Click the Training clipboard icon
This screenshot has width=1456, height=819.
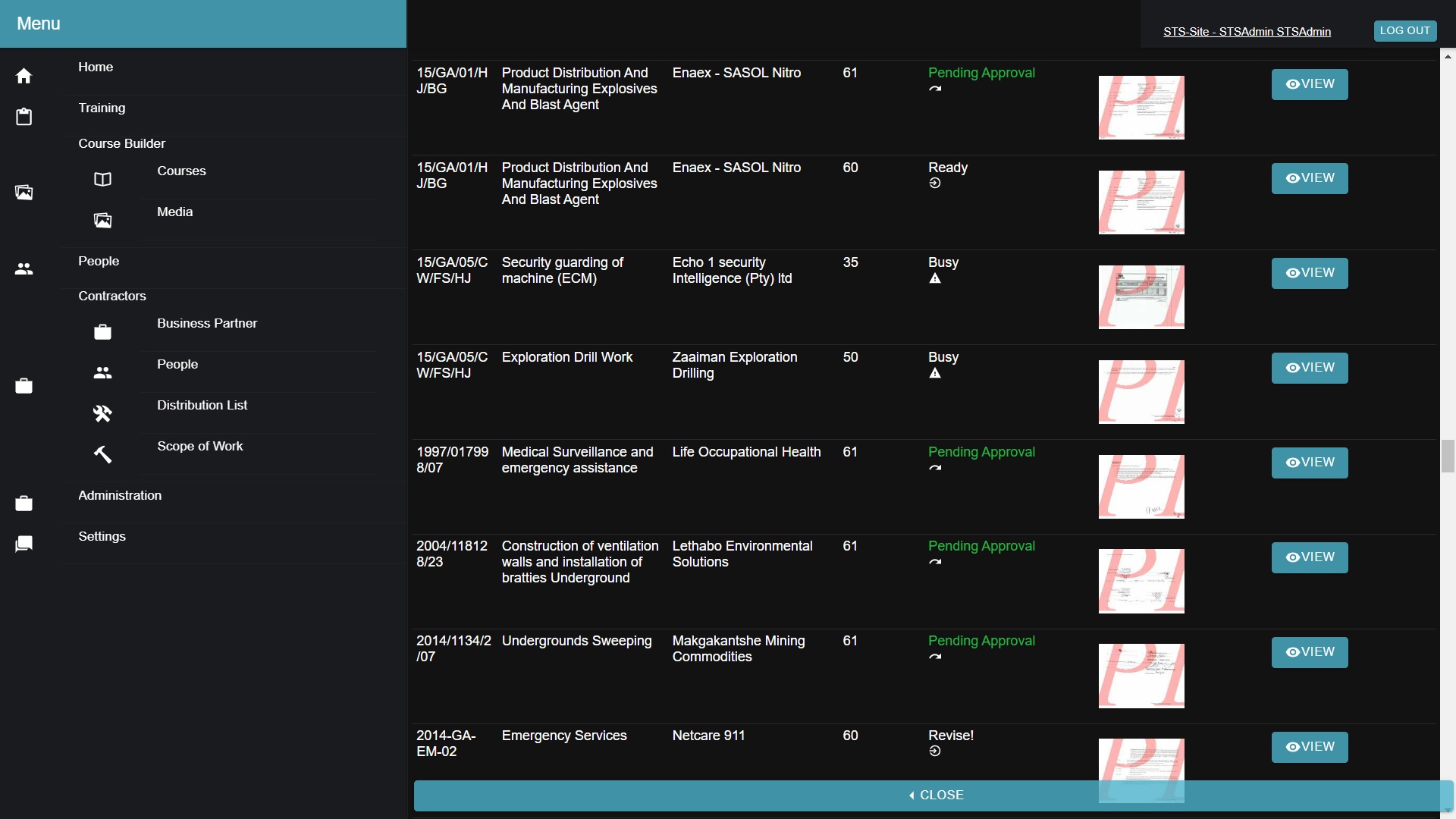(x=24, y=117)
